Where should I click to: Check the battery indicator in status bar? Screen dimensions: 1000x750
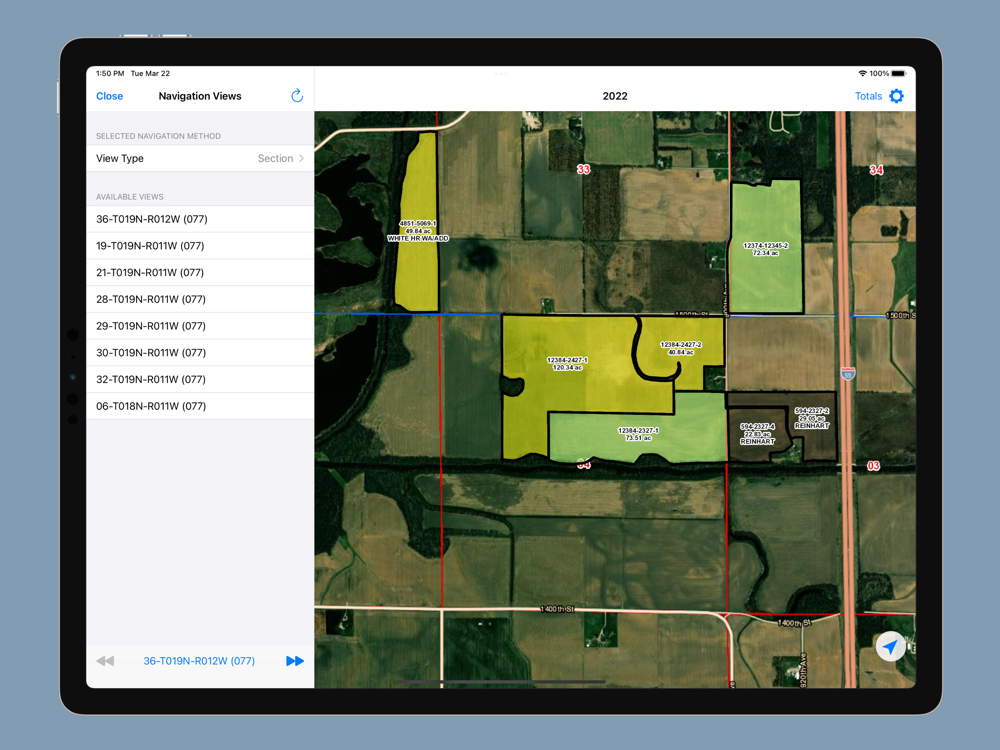(898, 73)
